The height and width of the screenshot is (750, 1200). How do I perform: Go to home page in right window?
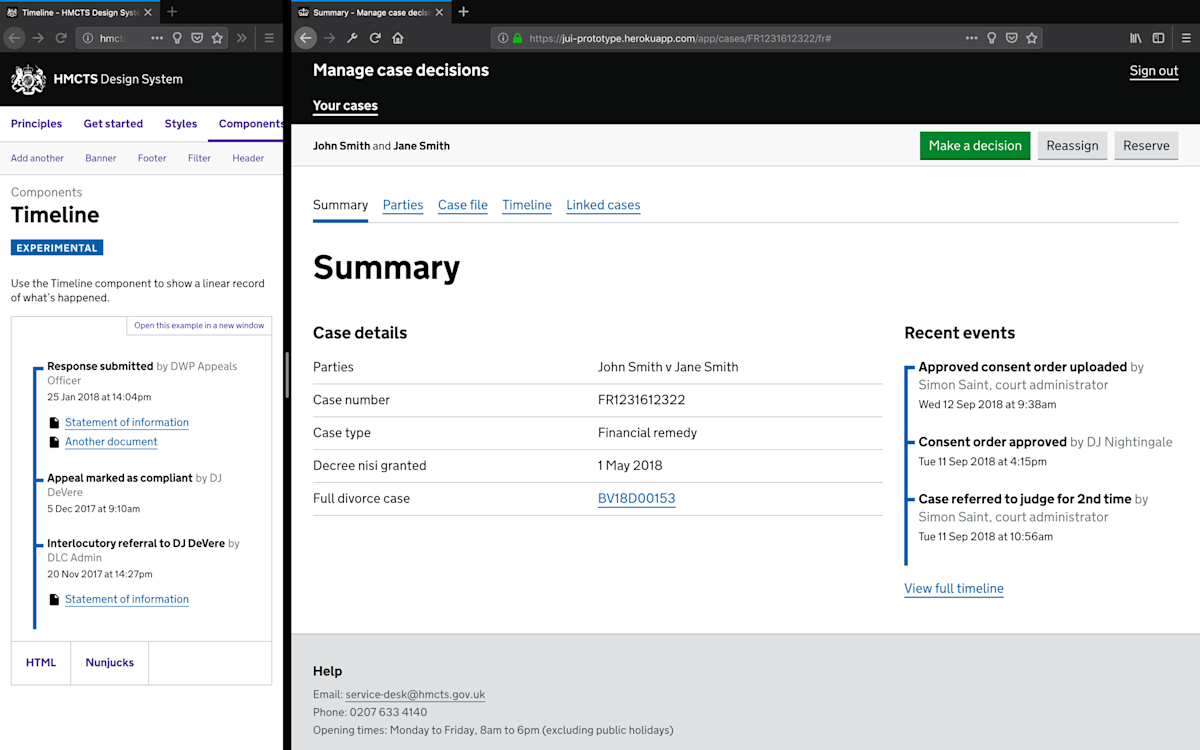pyautogui.click(x=398, y=38)
